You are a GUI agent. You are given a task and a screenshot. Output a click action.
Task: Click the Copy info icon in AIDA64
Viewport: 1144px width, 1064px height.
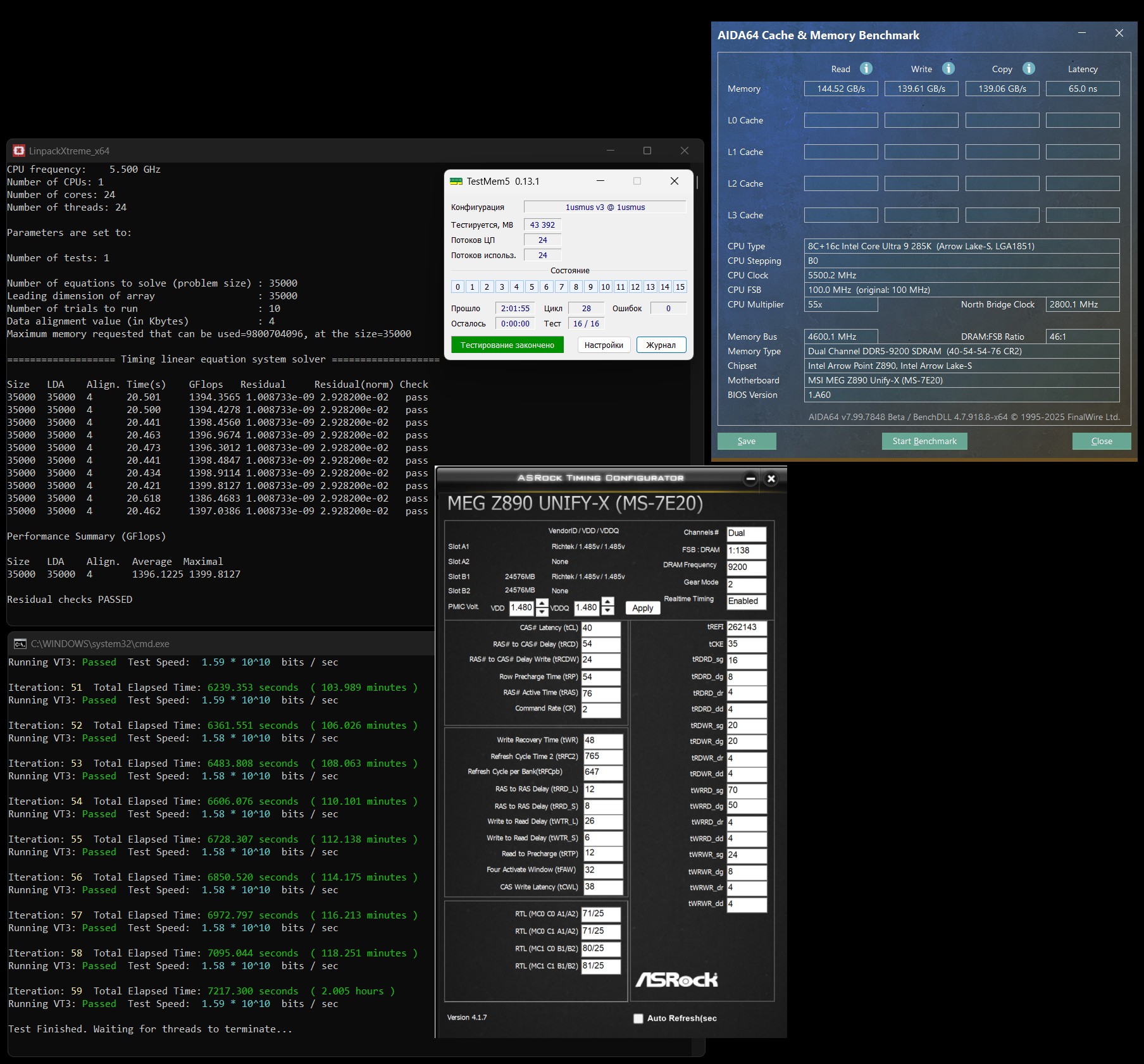tap(1029, 68)
